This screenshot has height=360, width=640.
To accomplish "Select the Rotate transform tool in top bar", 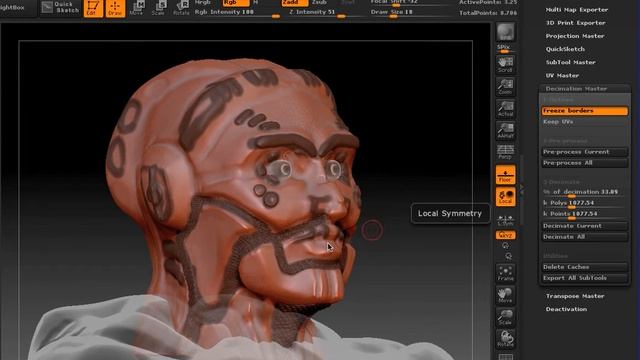I will coord(181,8).
